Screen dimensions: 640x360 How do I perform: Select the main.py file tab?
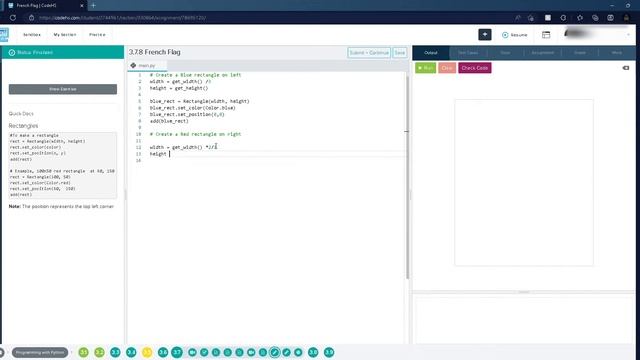coord(147,65)
